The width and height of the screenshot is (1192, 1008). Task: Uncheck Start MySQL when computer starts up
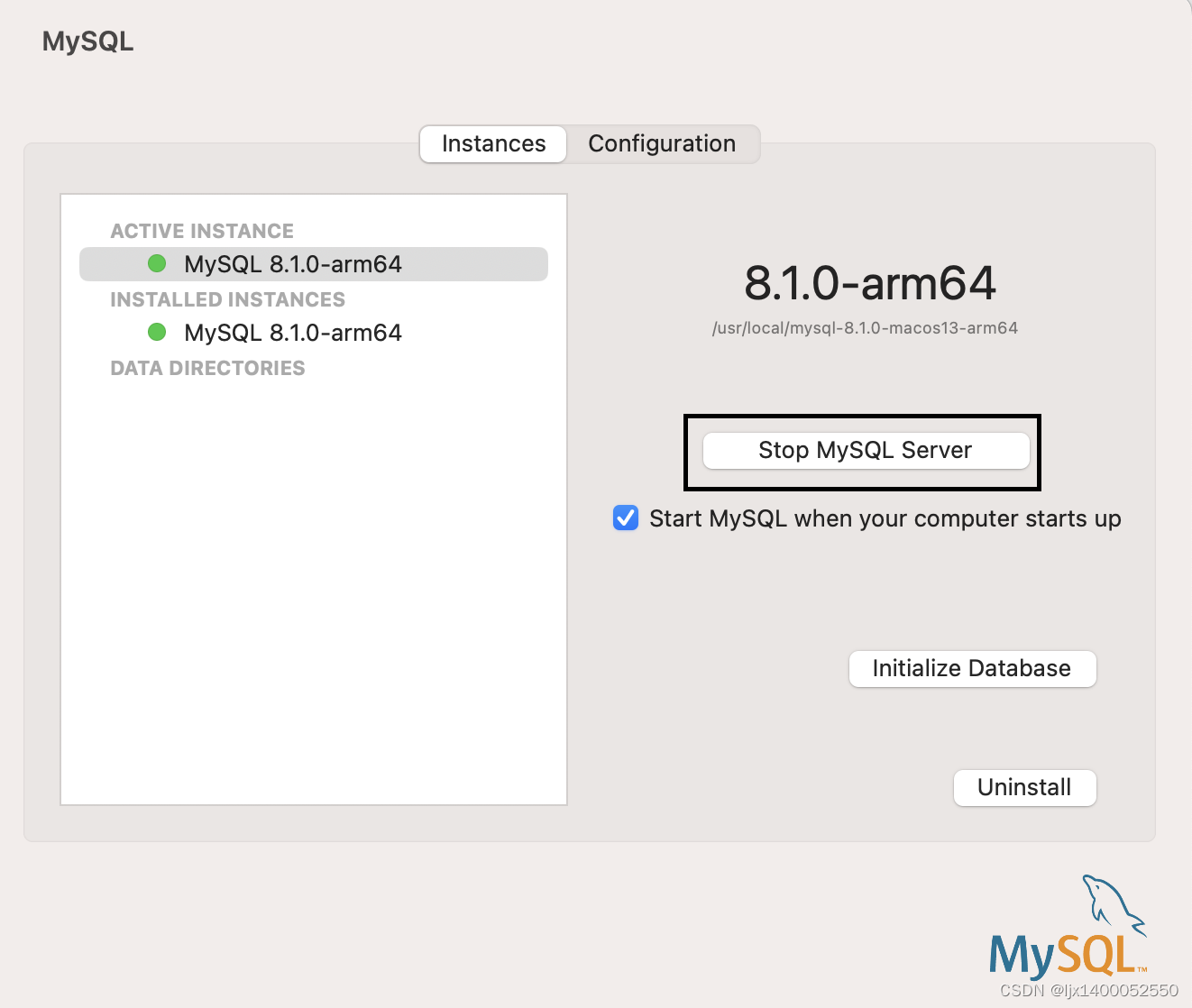(626, 518)
